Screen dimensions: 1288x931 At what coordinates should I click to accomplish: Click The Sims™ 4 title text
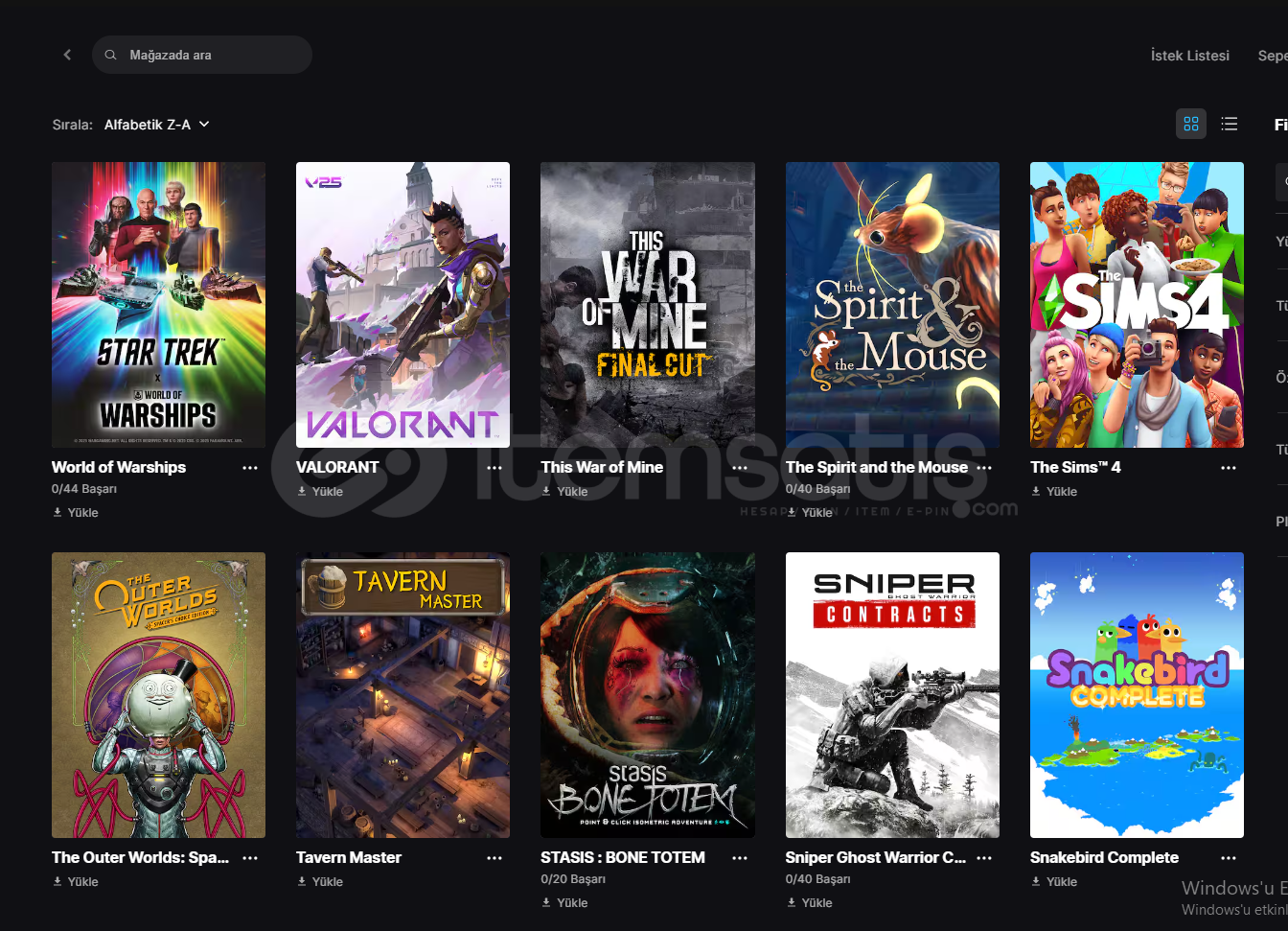point(1075,467)
